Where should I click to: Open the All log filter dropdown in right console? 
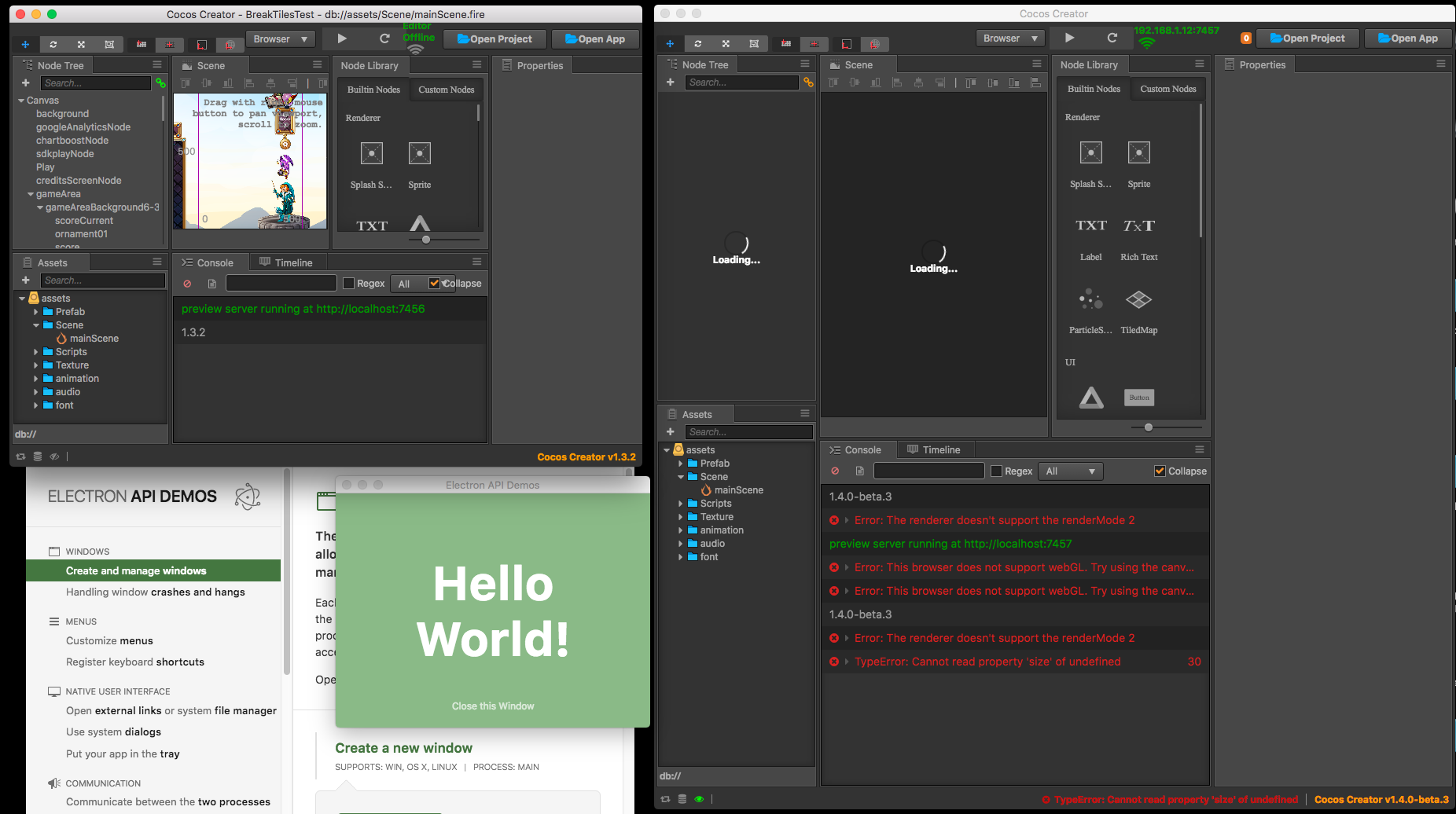click(1071, 471)
